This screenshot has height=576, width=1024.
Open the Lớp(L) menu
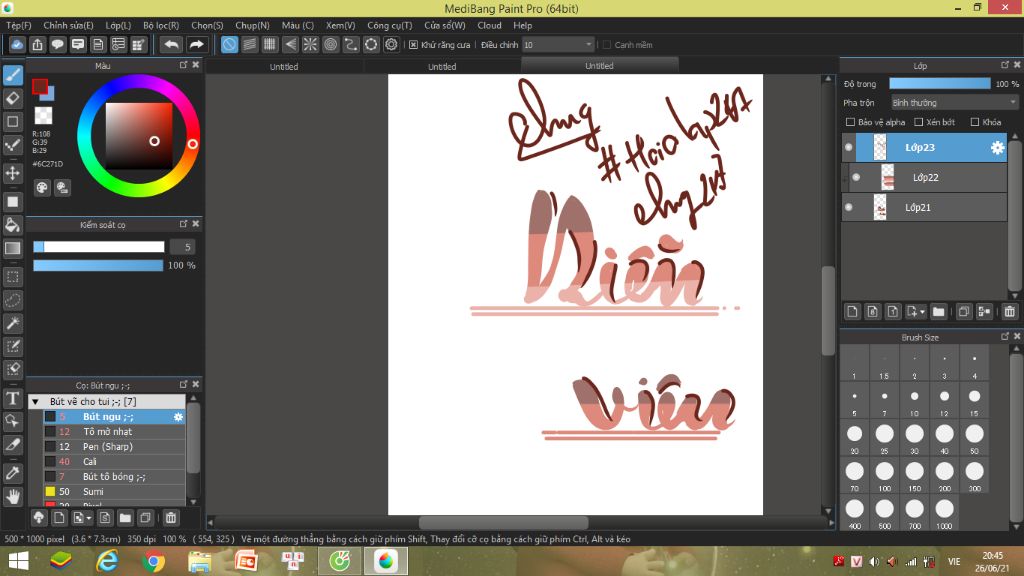[x=118, y=25]
